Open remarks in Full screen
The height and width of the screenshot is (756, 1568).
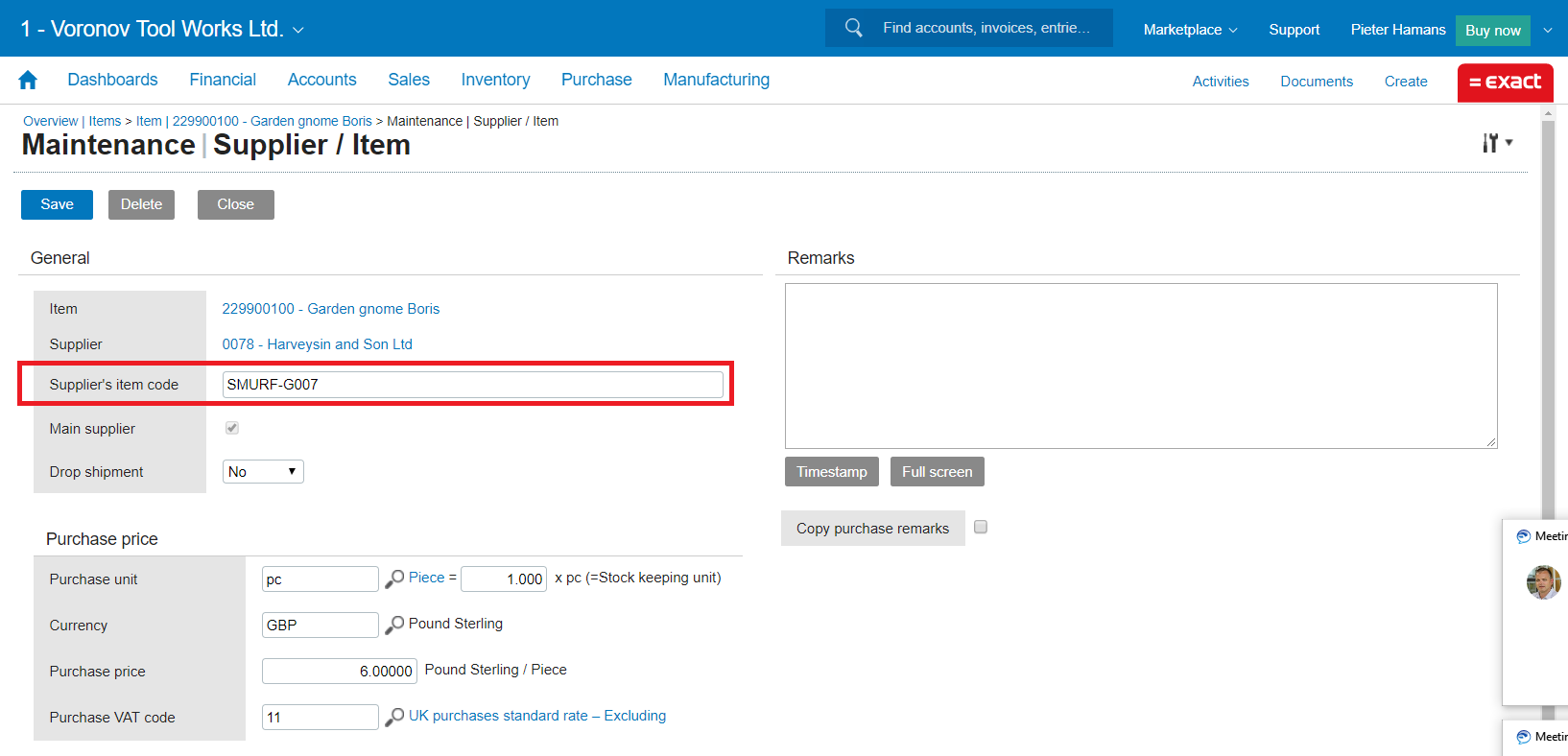tap(938, 472)
